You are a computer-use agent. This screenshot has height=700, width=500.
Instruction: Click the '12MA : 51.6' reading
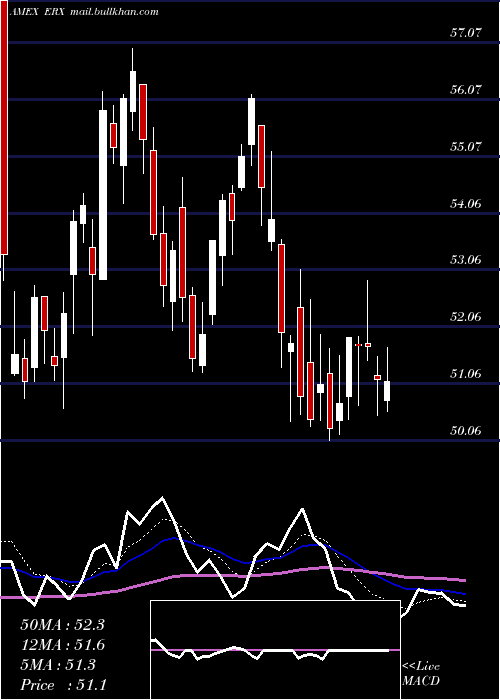(62, 645)
